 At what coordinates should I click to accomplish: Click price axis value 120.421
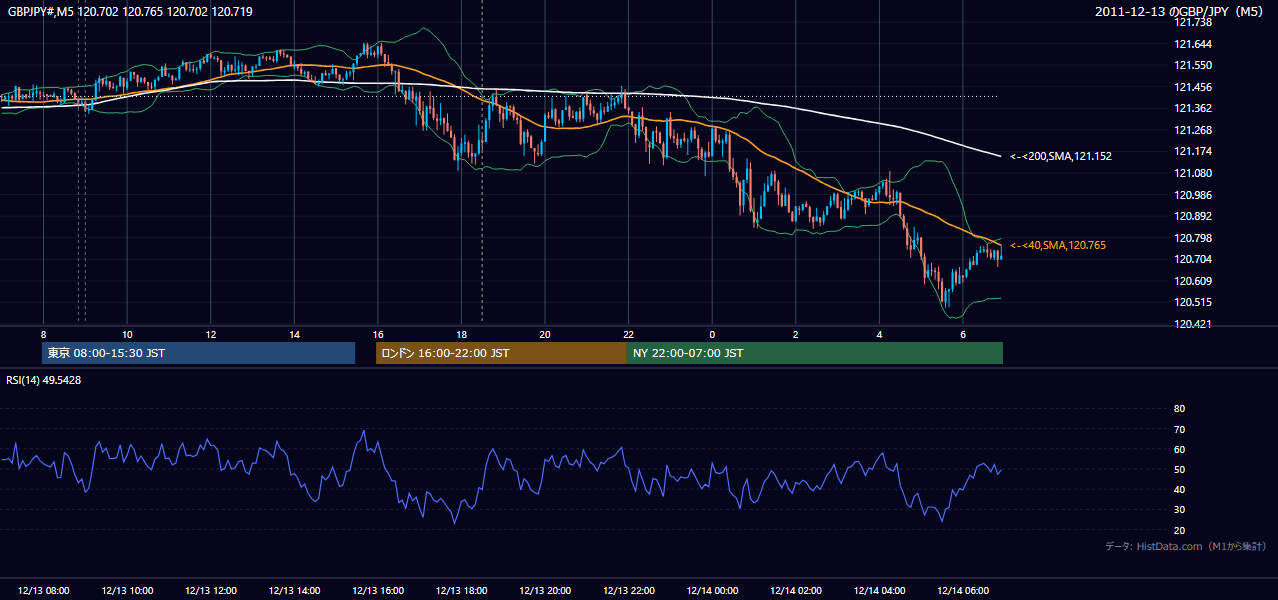[x=1192, y=324]
